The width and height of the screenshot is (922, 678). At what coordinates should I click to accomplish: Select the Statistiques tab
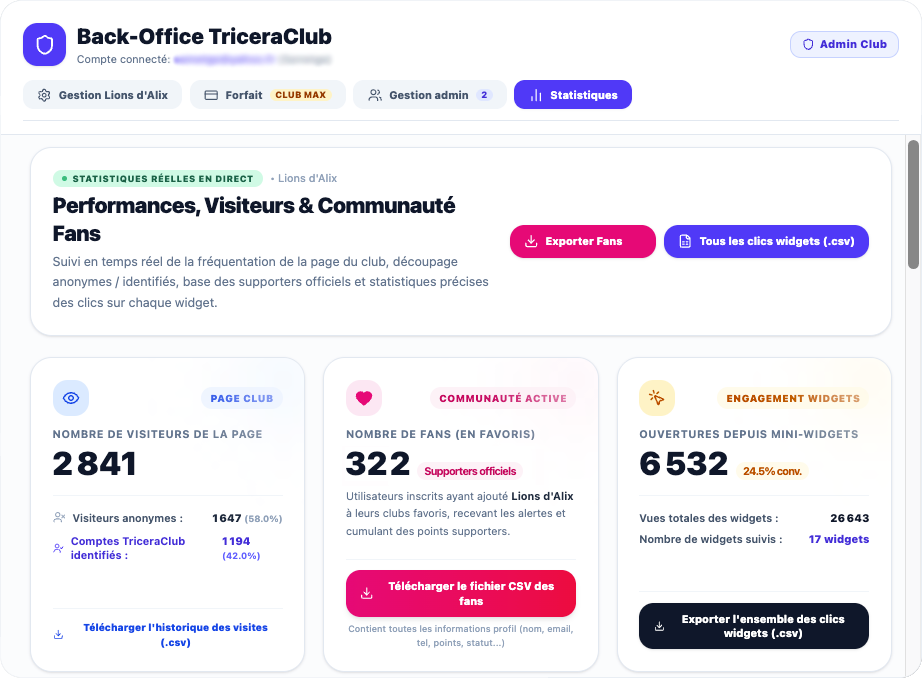pos(573,95)
